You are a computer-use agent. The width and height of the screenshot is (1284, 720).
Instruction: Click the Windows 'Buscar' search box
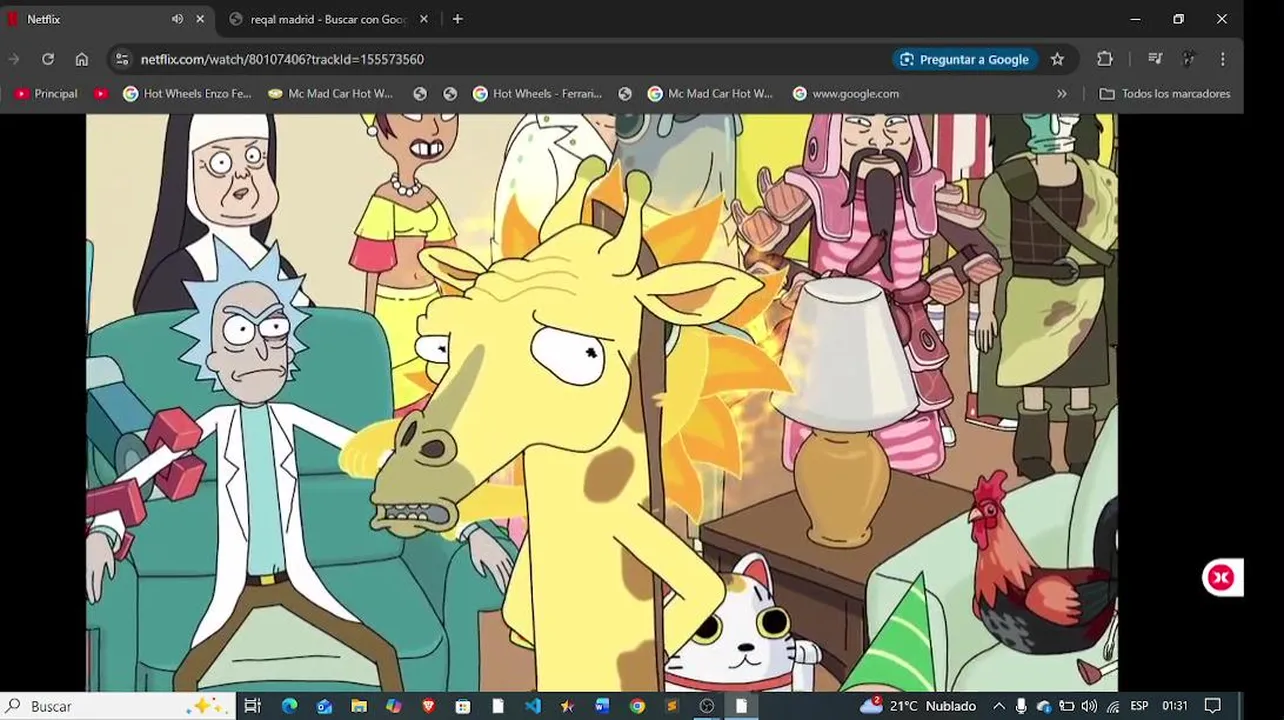click(118, 706)
